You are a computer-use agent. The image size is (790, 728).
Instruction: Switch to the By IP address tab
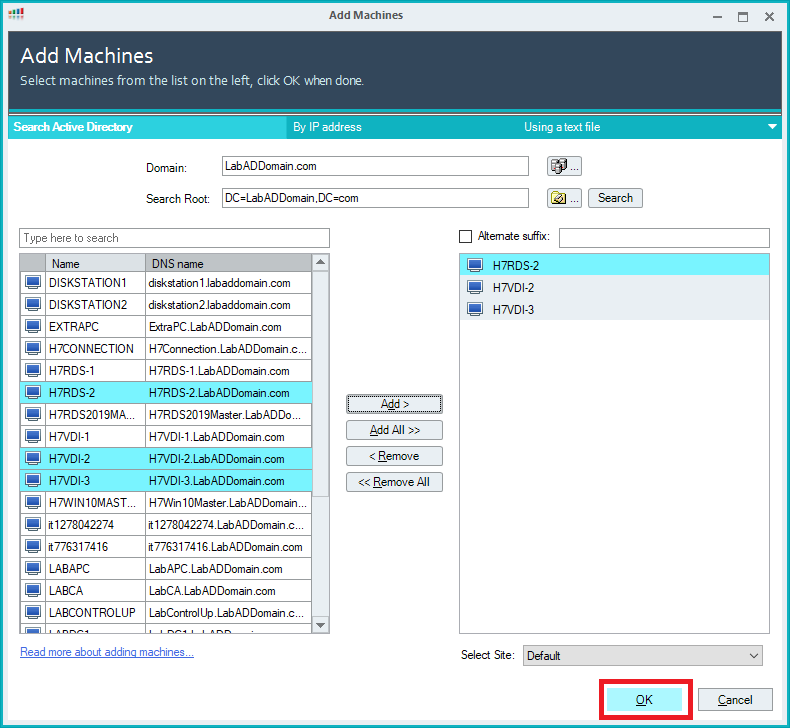point(327,127)
